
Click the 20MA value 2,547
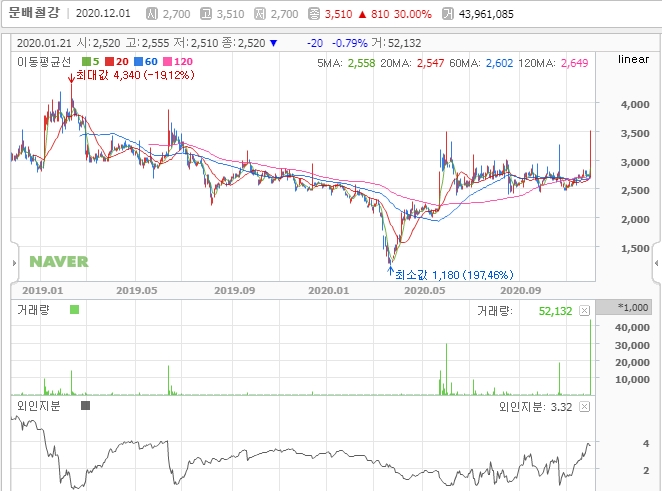tap(431, 63)
